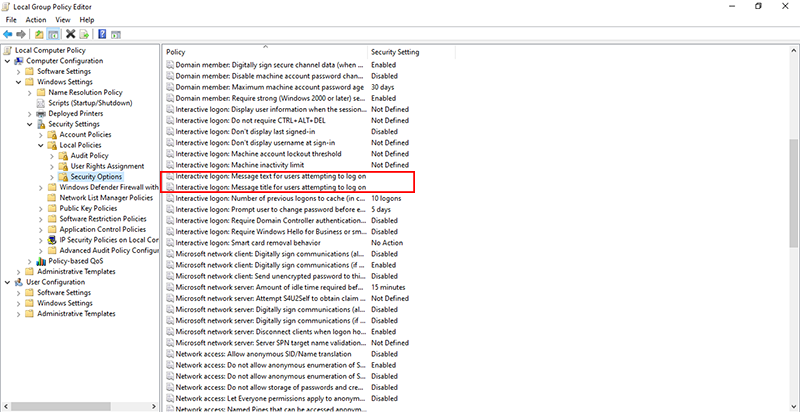Go up one level with folder icon
Viewport: 800px width, 412px height.
[39, 34]
